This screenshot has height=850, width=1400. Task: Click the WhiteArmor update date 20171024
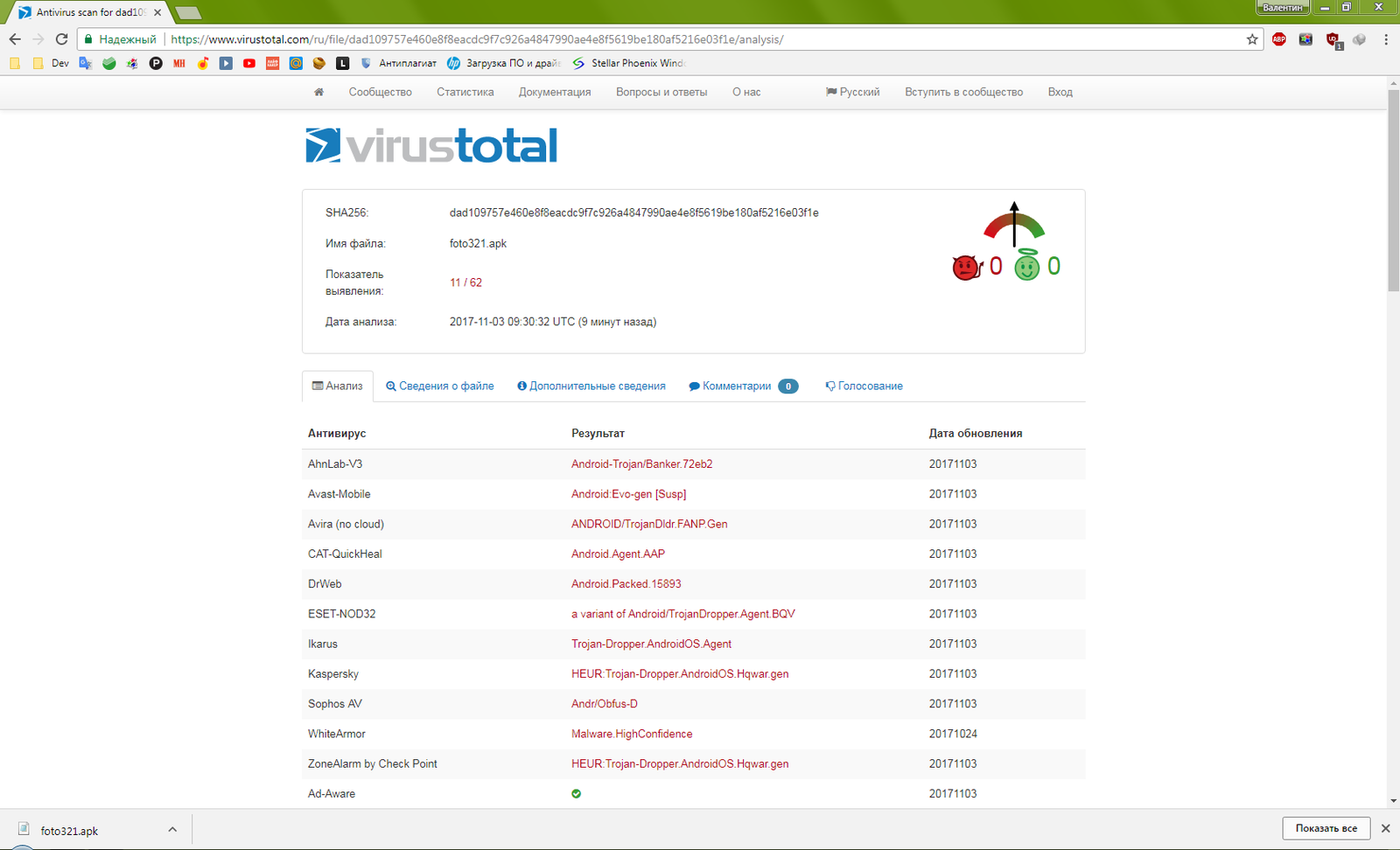(x=953, y=734)
